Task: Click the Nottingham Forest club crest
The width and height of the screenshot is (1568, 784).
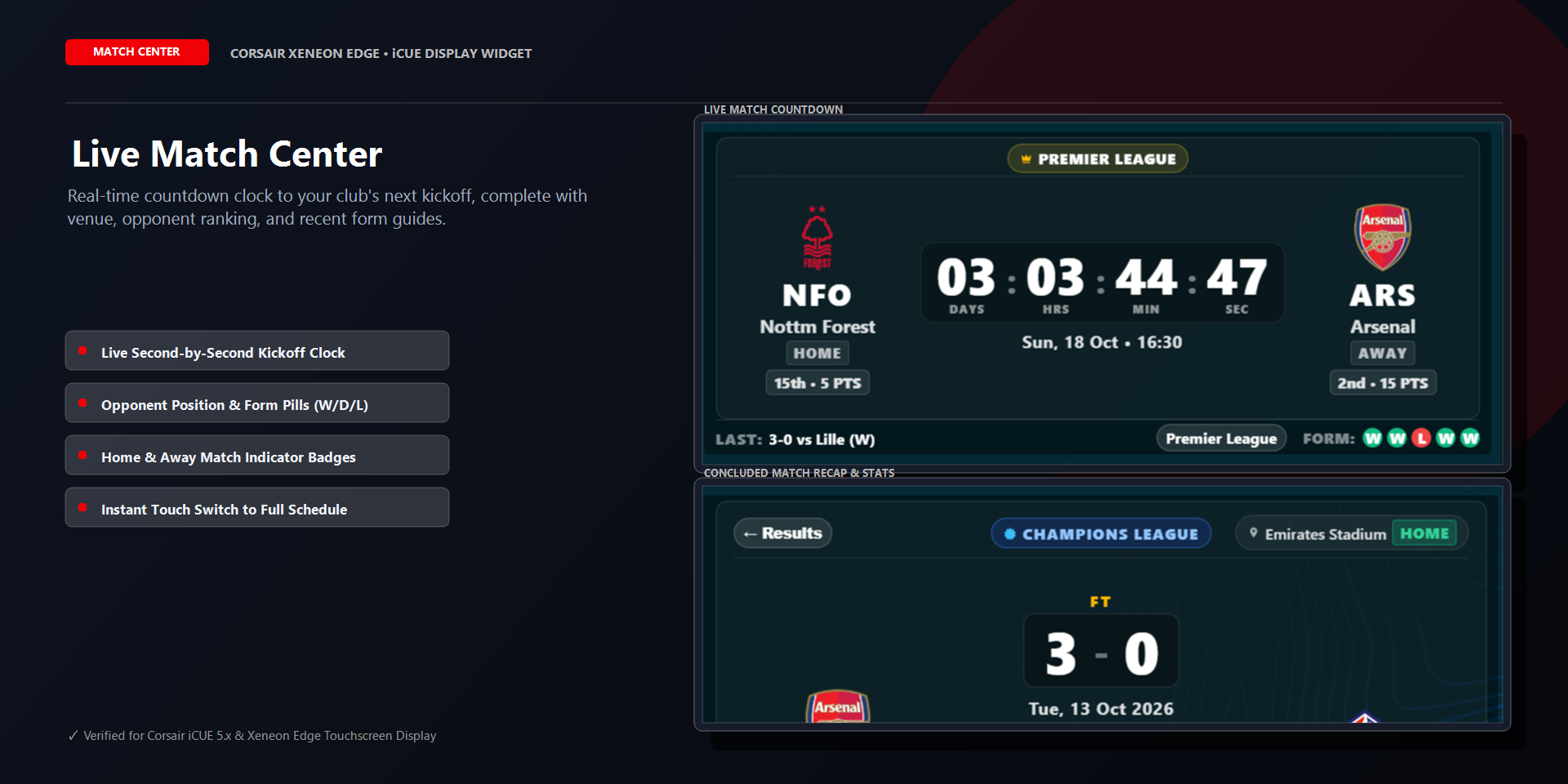Action: click(x=817, y=238)
